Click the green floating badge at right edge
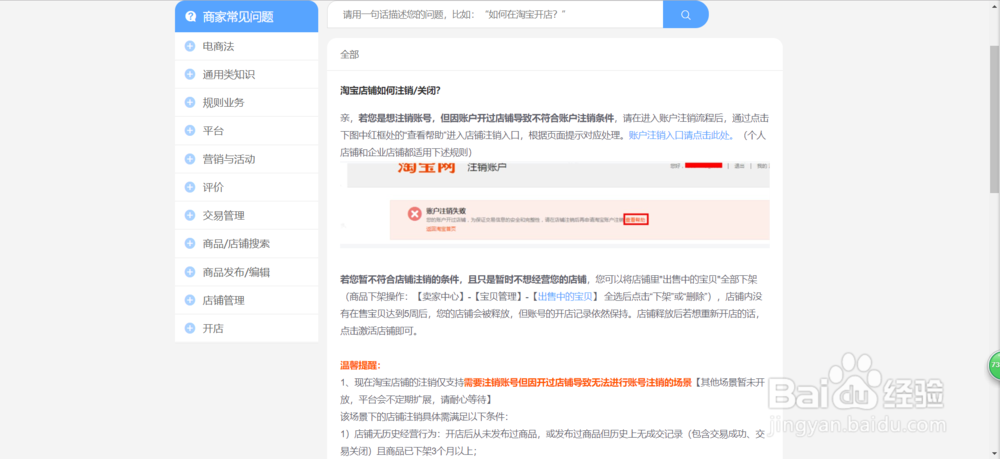This screenshot has width=1000, height=459. [x=994, y=365]
